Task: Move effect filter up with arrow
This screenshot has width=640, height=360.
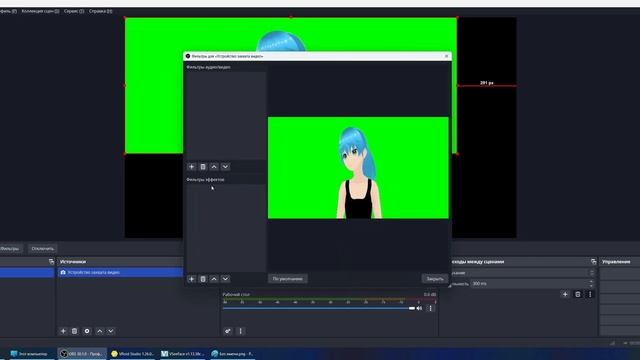Action: (214, 279)
